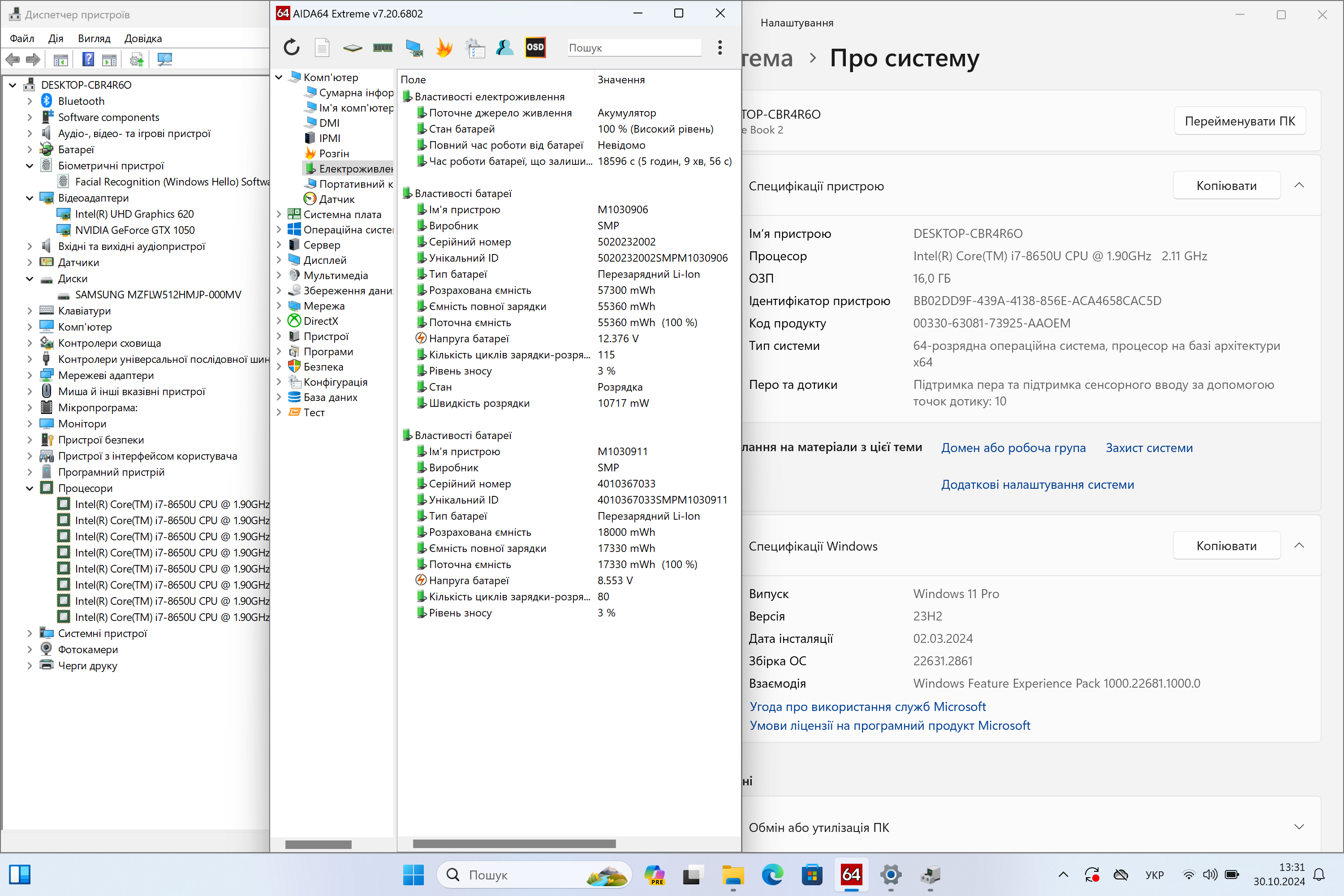Open the AIDA64 three-dot menu

(719, 47)
